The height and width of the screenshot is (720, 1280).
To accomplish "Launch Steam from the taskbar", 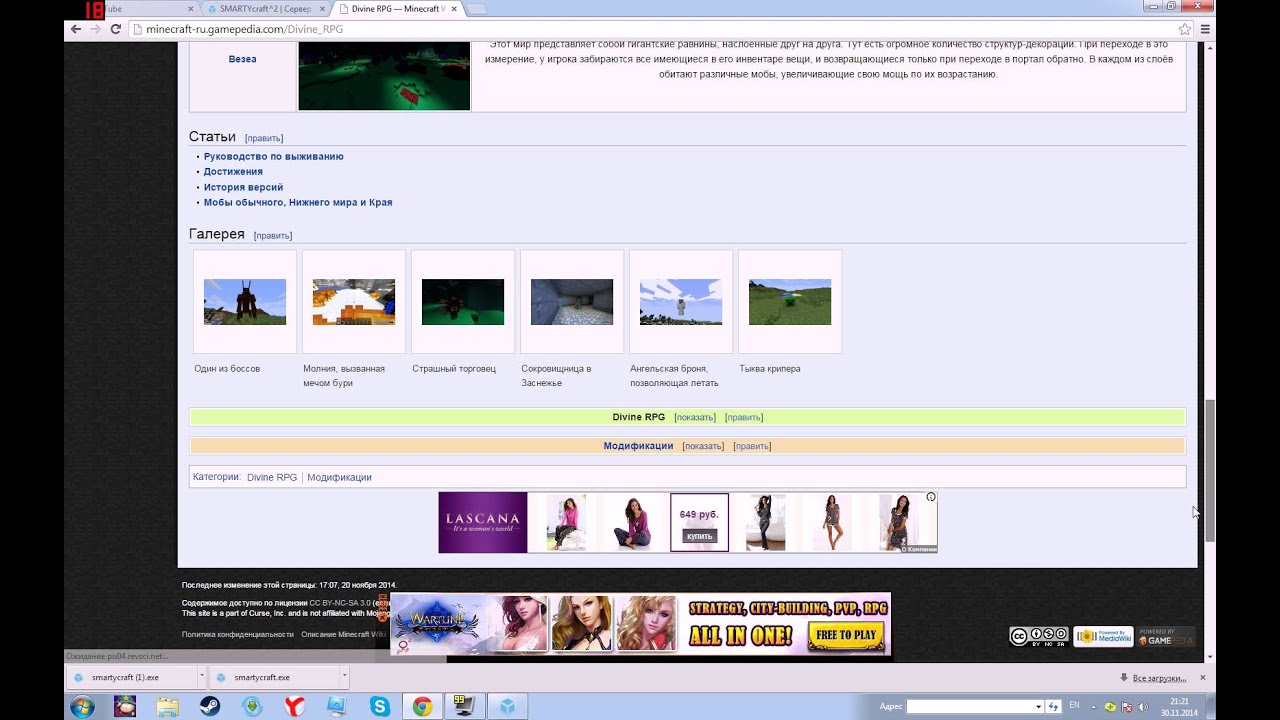I will click(210, 707).
